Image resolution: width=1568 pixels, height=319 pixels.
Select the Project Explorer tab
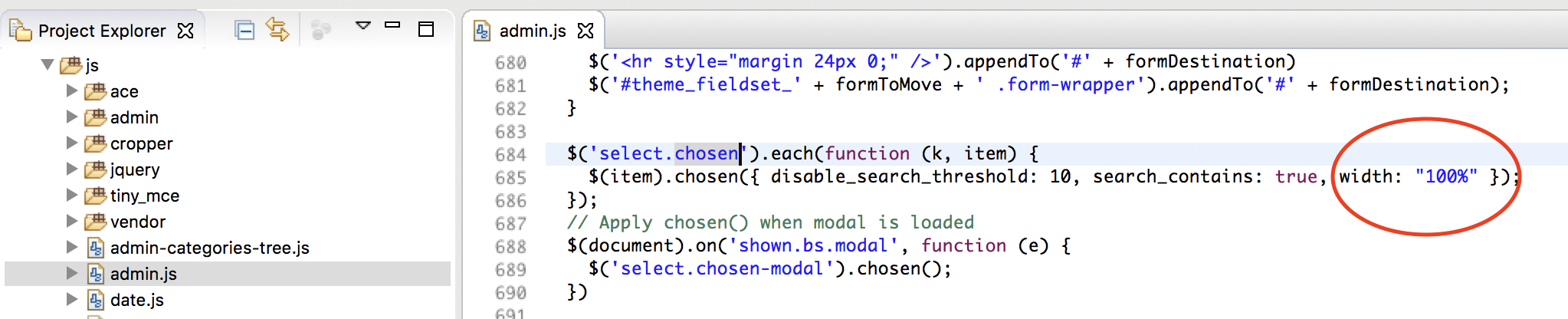pyautogui.click(x=101, y=31)
